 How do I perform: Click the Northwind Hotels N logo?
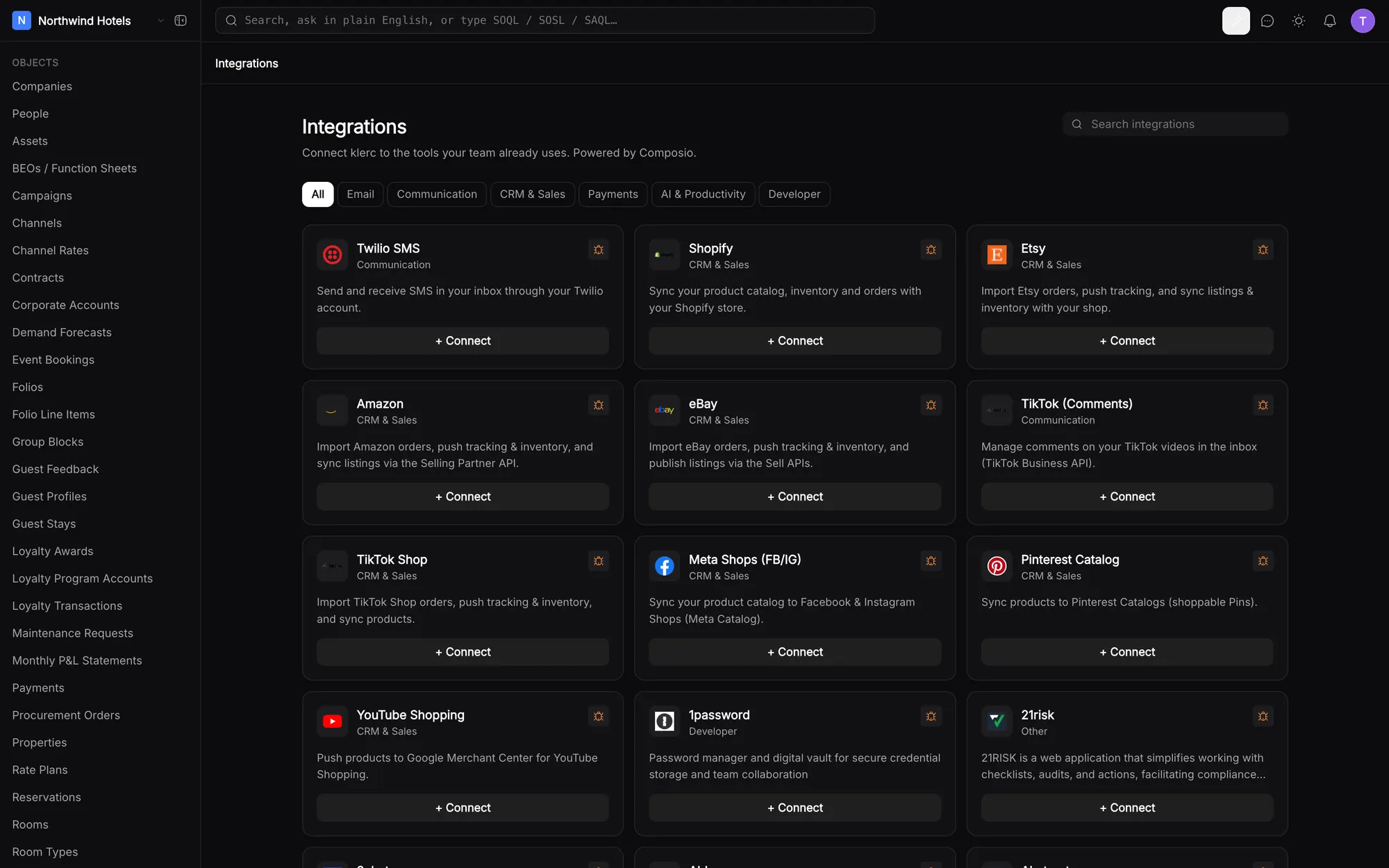point(22,21)
